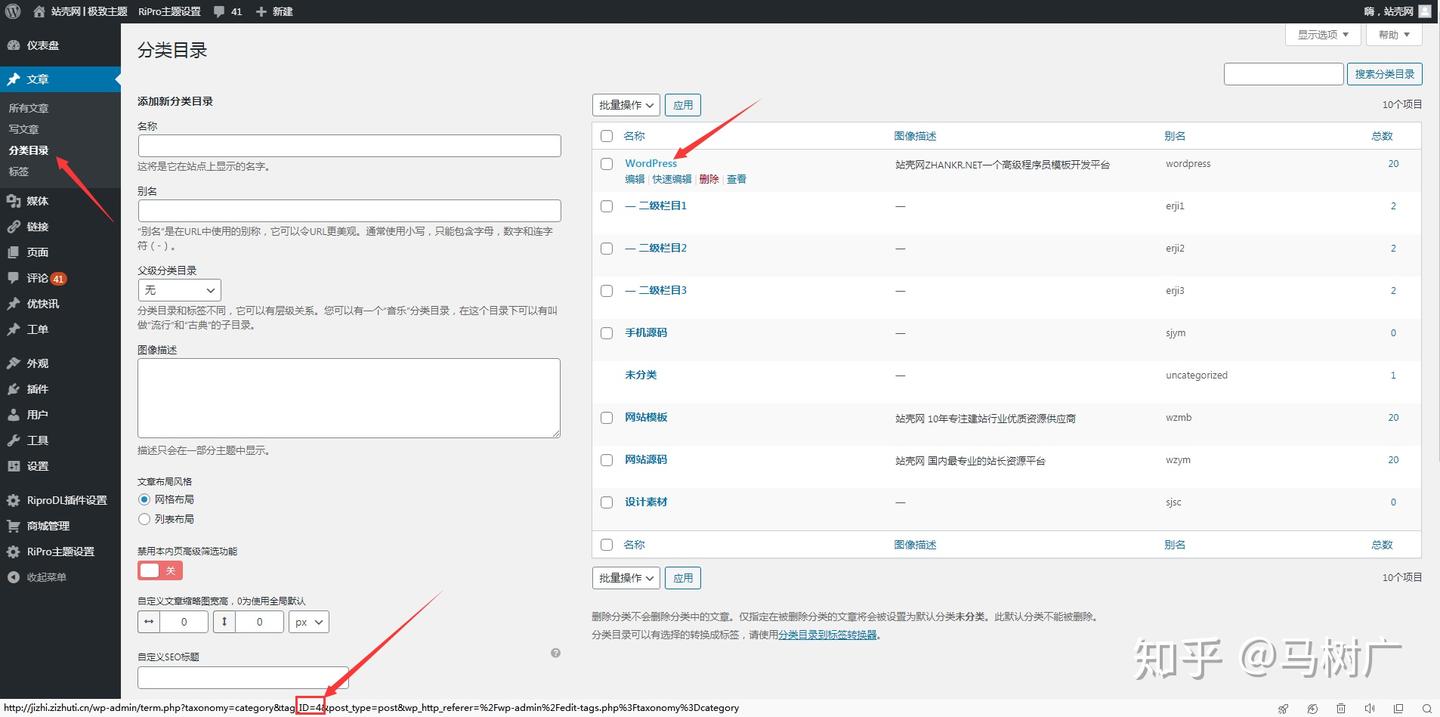The image size is (1440, 717).
Task: Open 商城管理 cart icon in sidebar
Action: [x=13, y=526]
